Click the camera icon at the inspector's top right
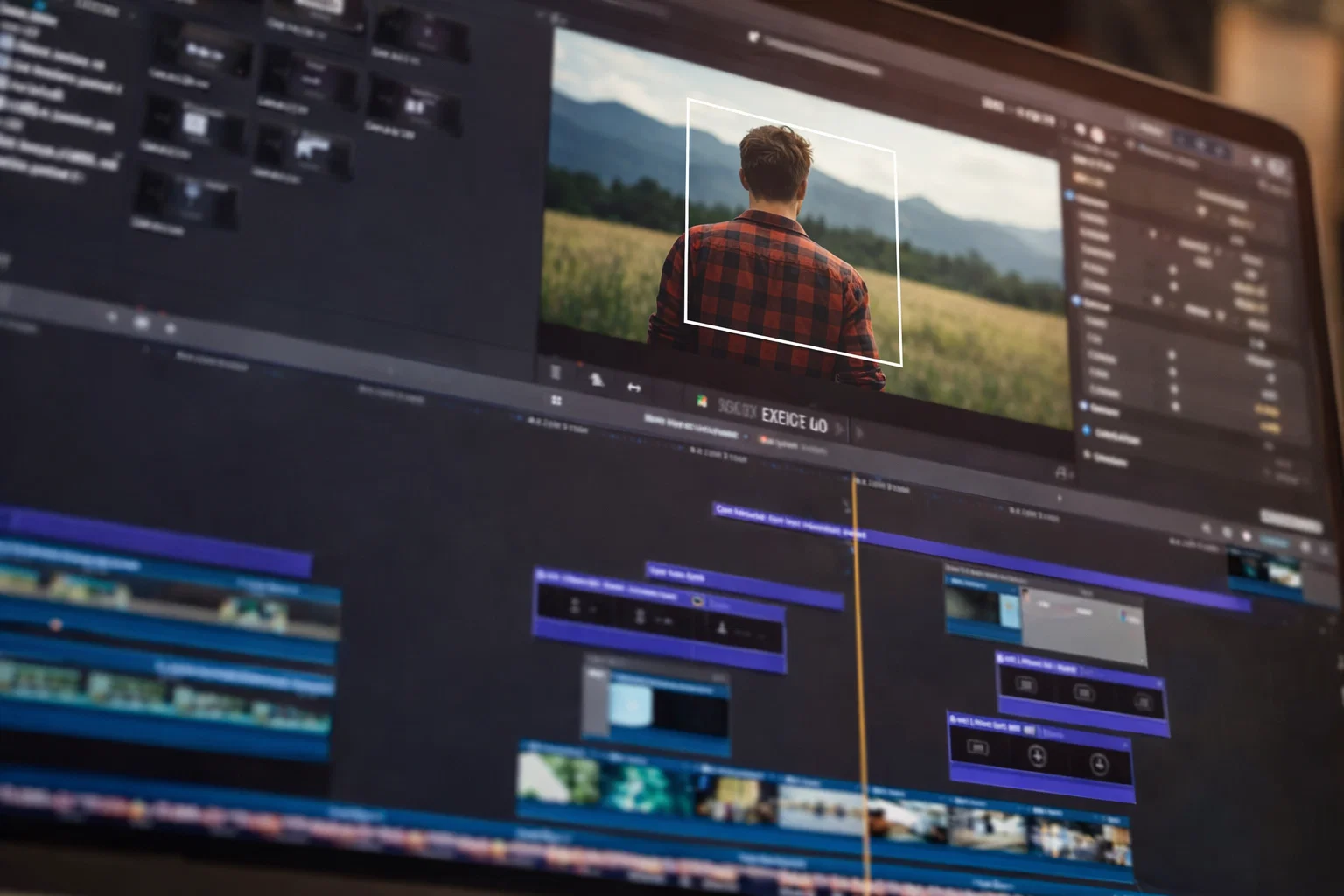Screen dimensions: 1344x896 1276,167
